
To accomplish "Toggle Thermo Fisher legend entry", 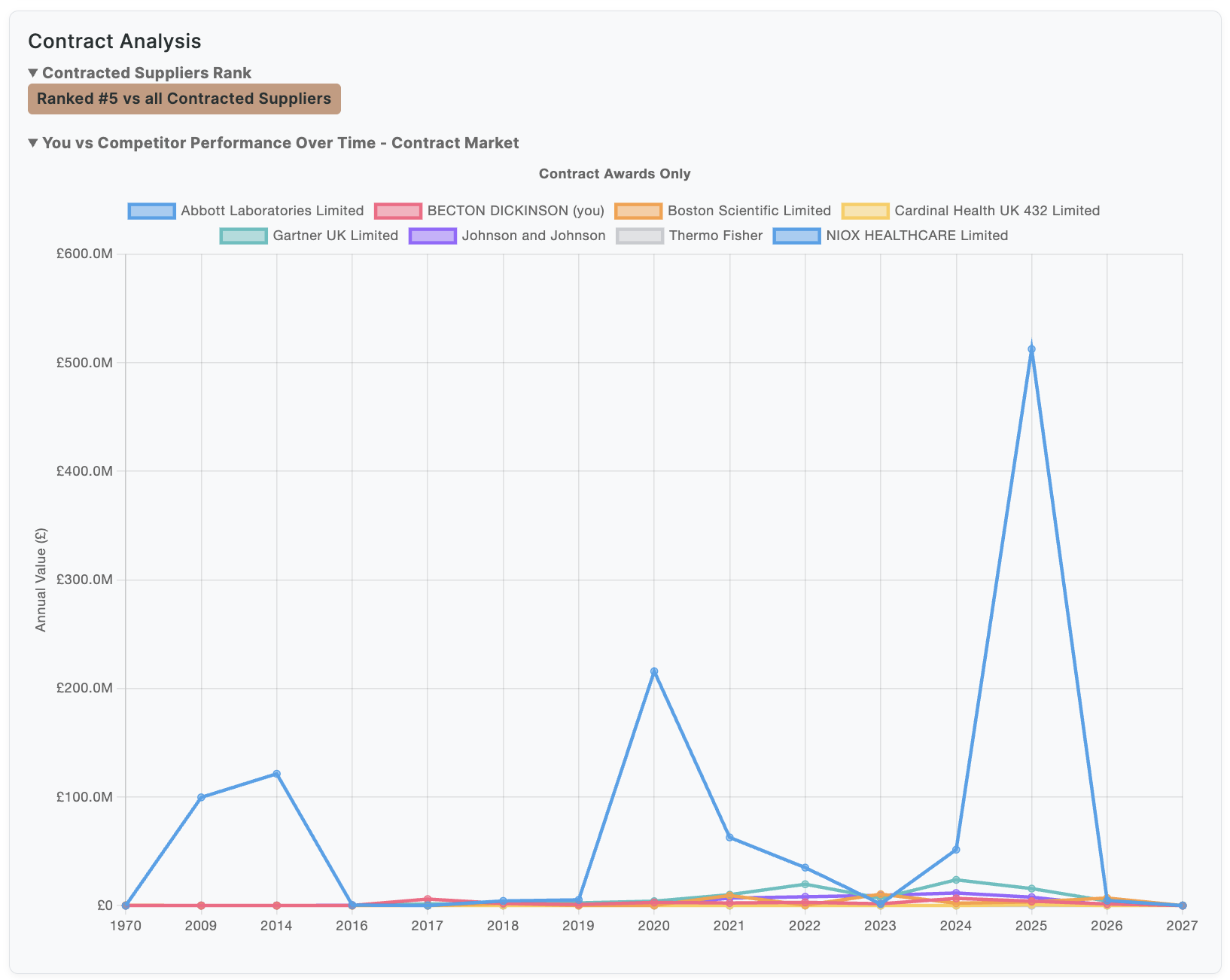I will [690, 236].
